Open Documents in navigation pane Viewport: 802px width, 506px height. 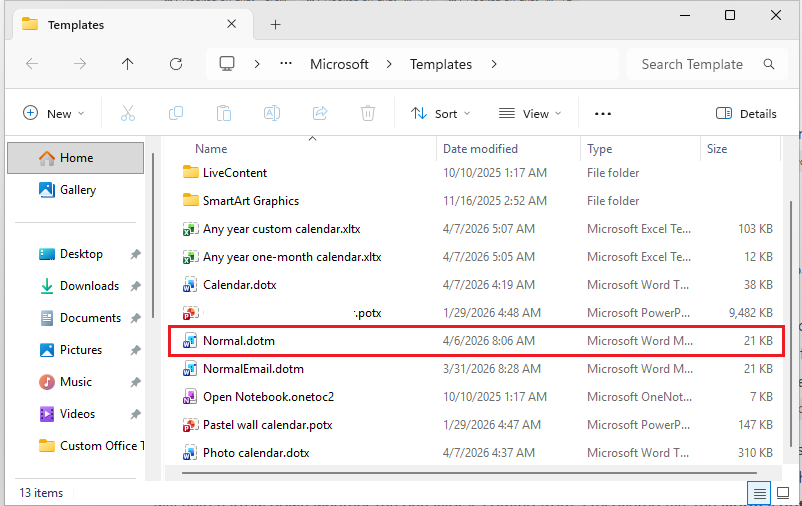80,318
